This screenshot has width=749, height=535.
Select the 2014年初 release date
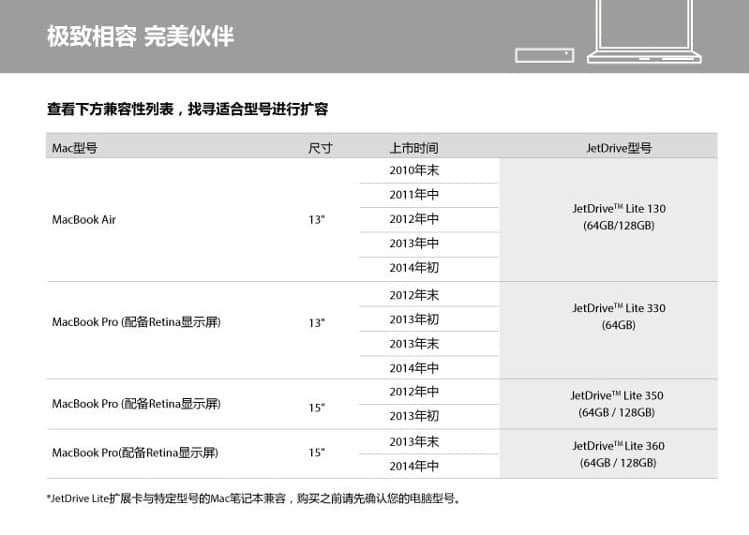click(414, 268)
